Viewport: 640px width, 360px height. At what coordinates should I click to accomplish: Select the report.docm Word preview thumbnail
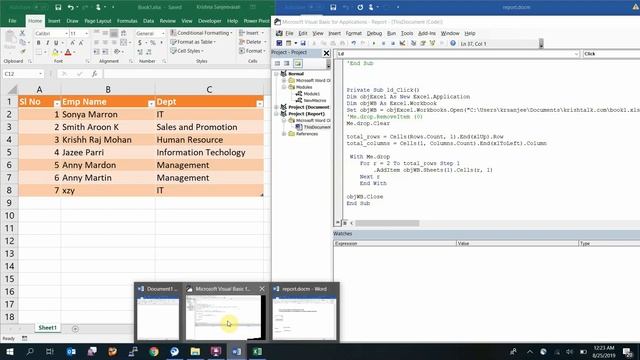click(x=304, y=318)
